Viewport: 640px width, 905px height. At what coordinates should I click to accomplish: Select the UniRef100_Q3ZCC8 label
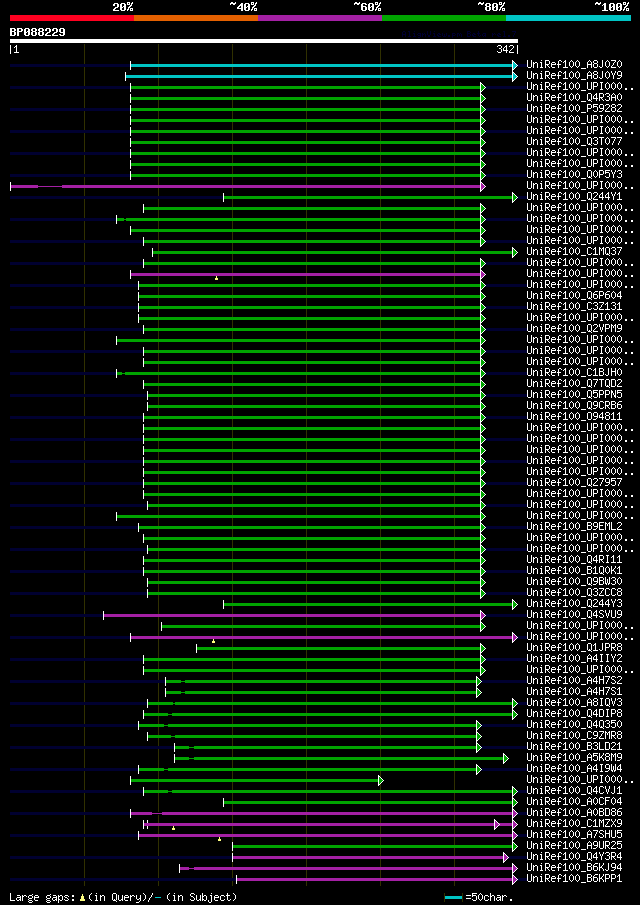(x=574, y=593)
